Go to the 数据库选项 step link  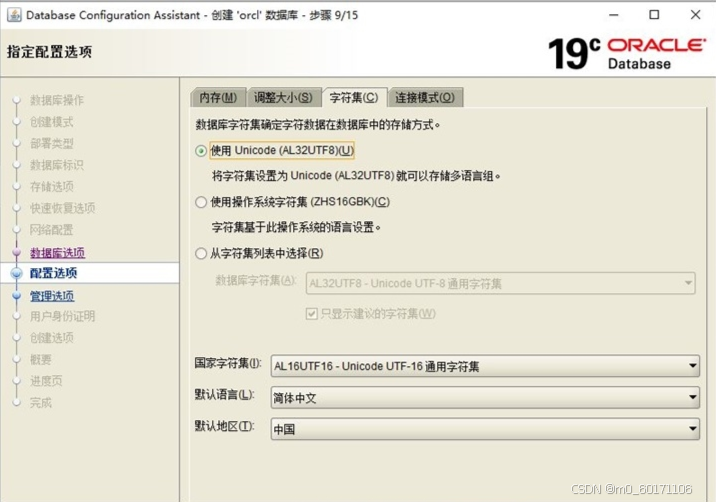pyautogui.click(x=58, y=253)
